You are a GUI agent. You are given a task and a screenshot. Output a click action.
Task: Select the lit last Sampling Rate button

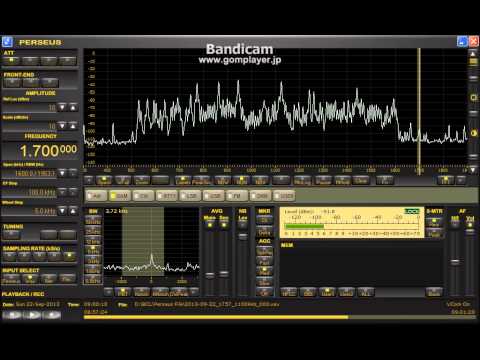pos(70,256)
